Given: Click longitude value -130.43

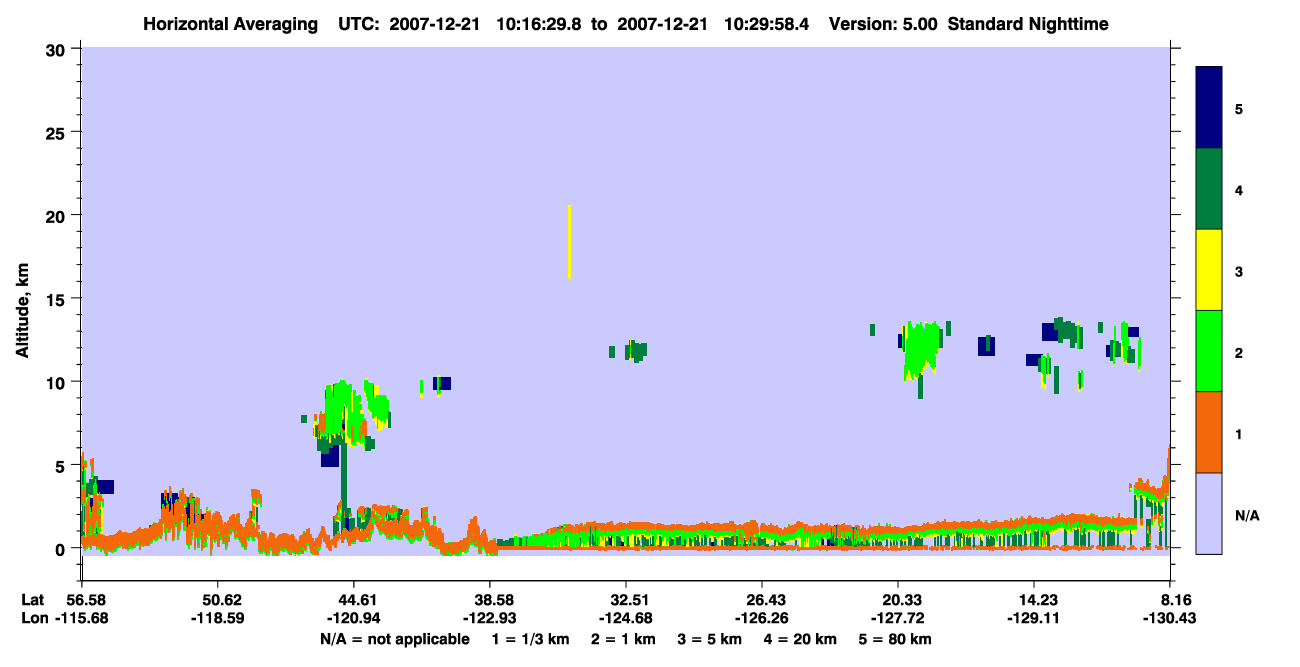Looking at the screenshot, I should [1170, 619].
